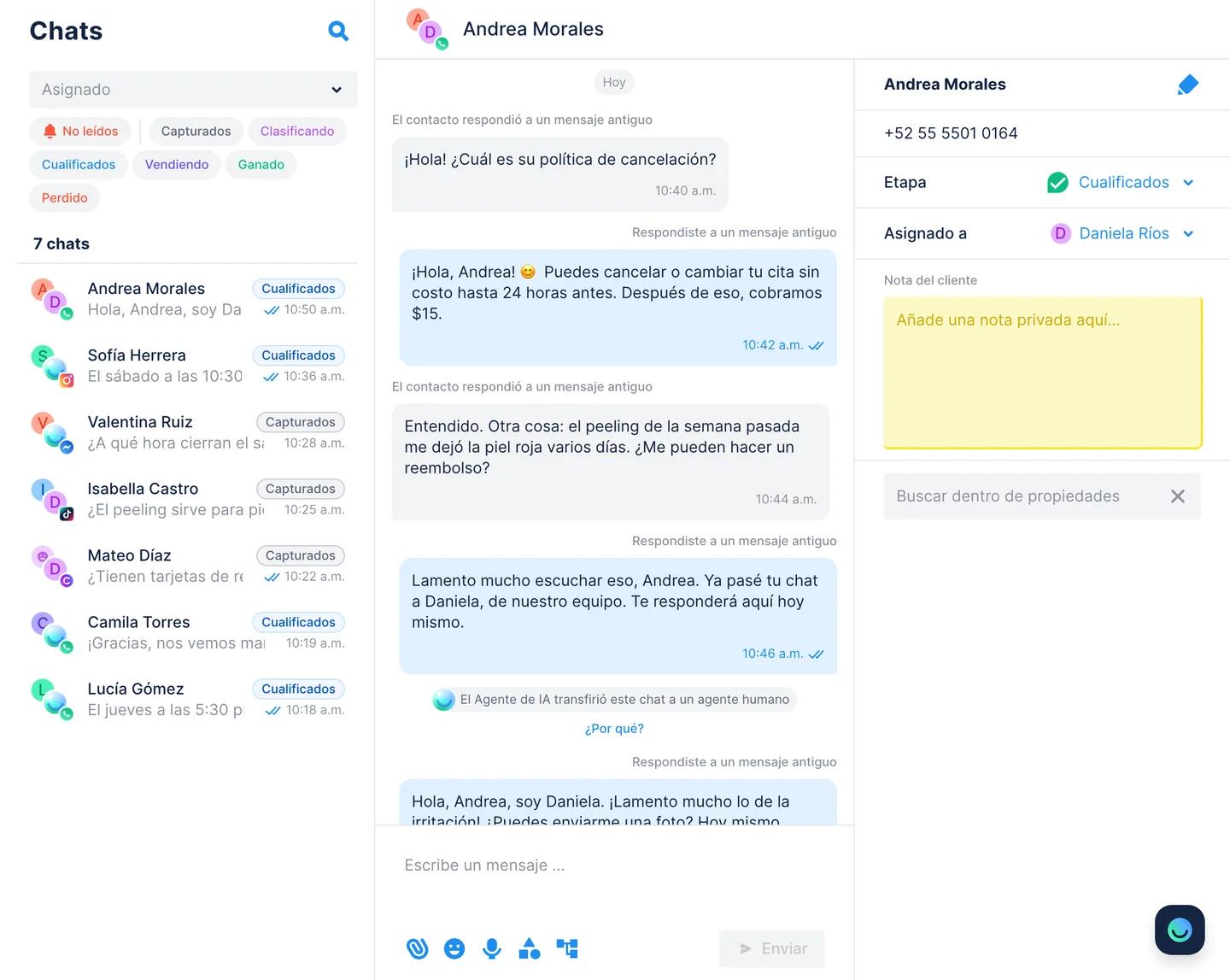Viewport: 1230px width, 980px height.
Task: Toggle the Vendiendo filter chip
Action: point(177,164)
